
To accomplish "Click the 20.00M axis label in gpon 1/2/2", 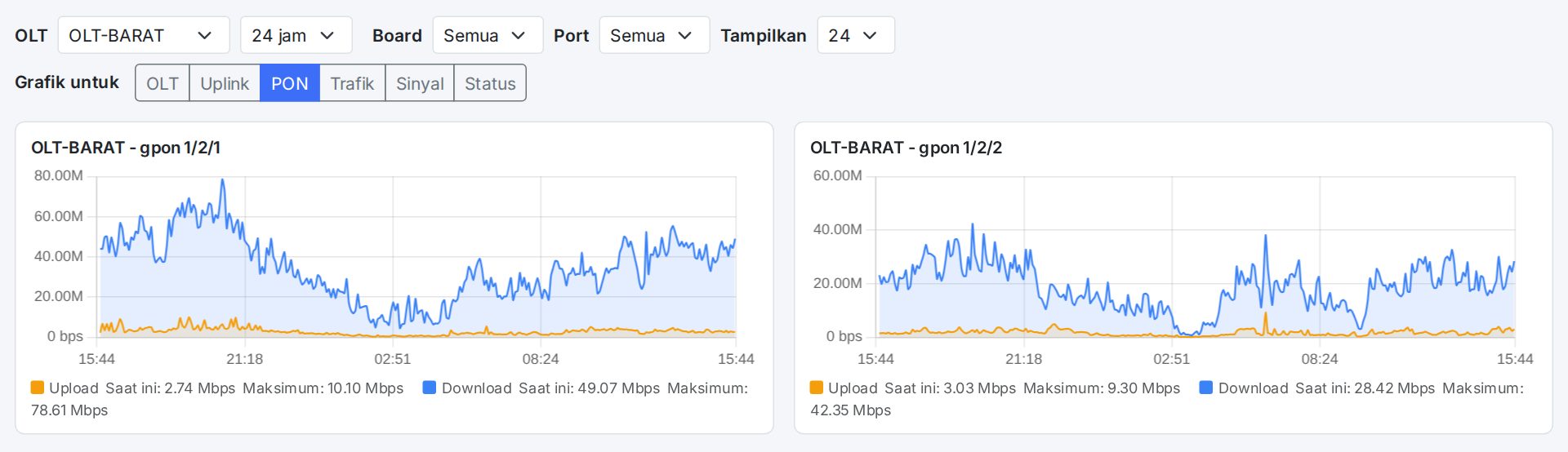I will [837, 283].
